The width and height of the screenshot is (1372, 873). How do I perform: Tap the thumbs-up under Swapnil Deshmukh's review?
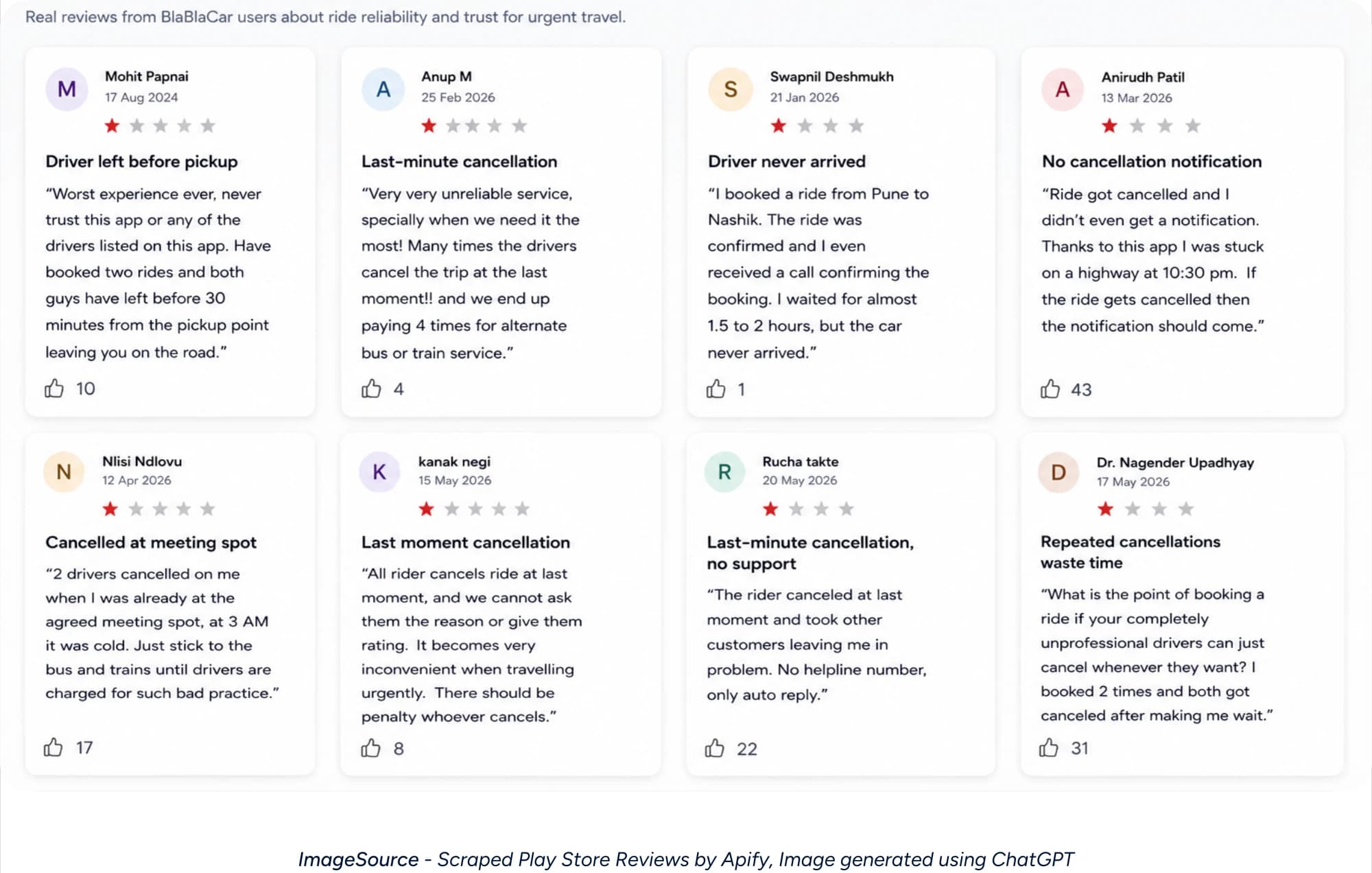coord(715,389)
